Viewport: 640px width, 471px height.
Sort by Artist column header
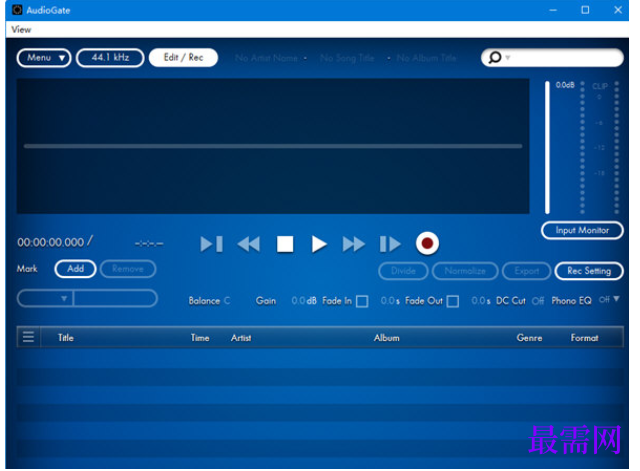241,338
